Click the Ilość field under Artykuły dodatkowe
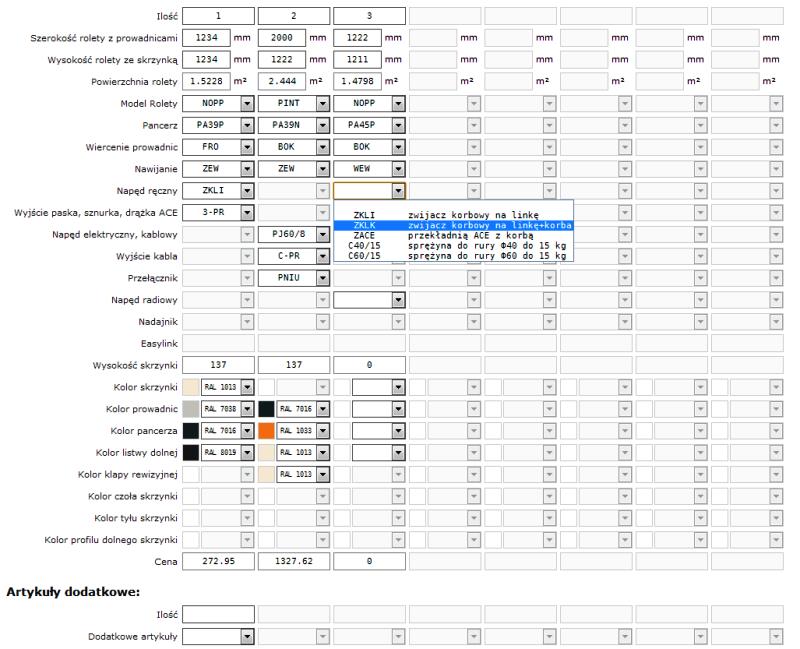 click(218, 614)
